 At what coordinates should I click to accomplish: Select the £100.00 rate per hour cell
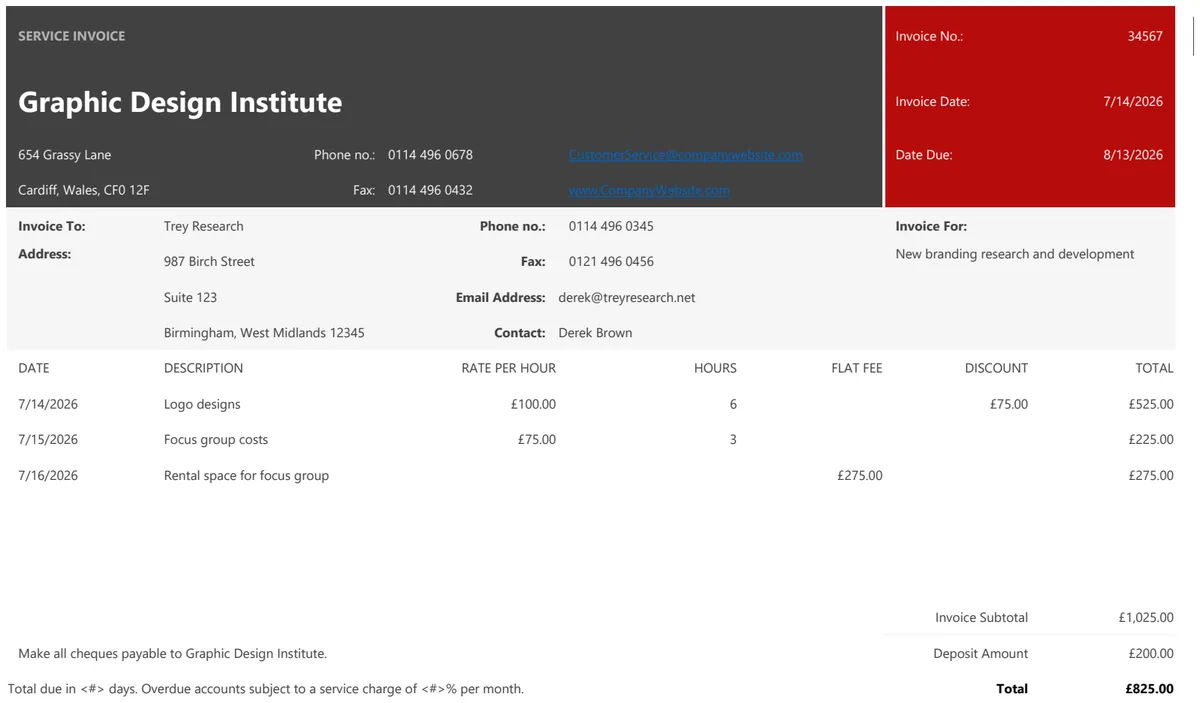533,404
